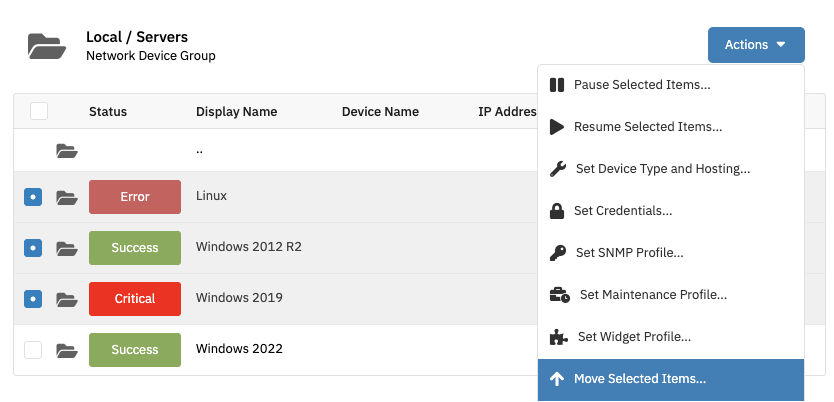Choose Move Selected Items from menu
This screenshot has height=402, width=834.
tap(671, 379)
